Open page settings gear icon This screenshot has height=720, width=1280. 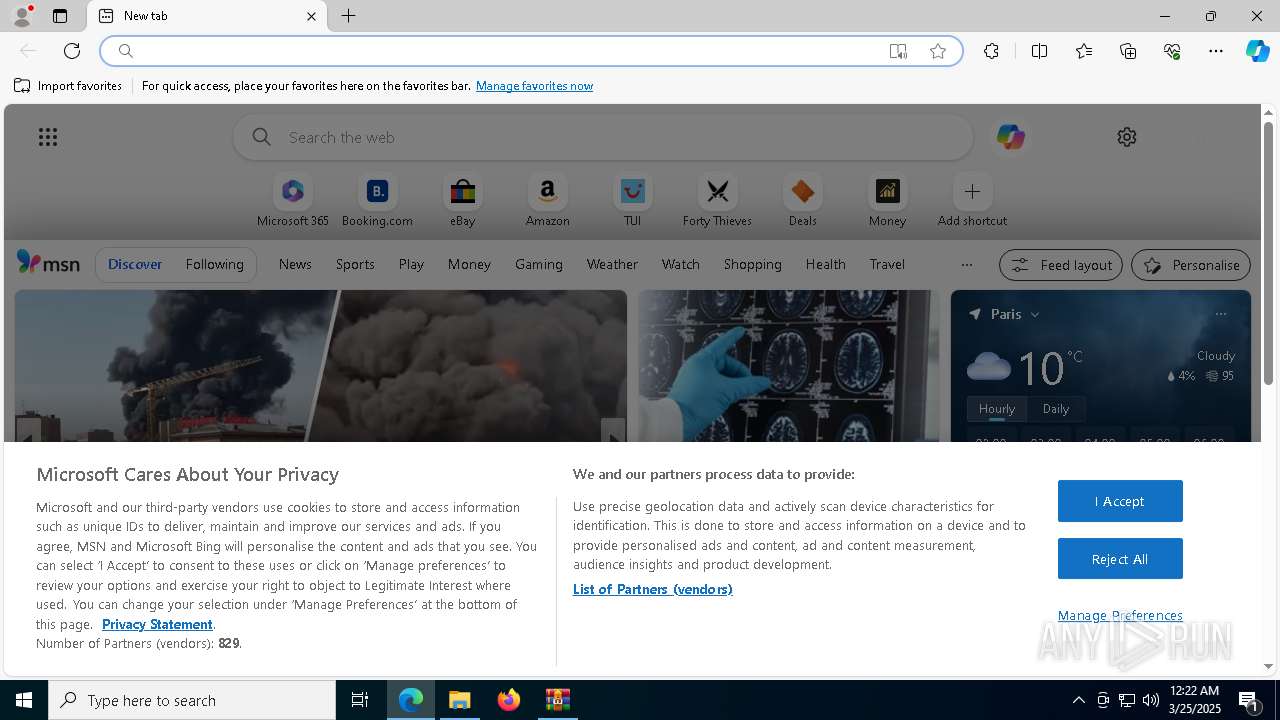coord(1127,137)
